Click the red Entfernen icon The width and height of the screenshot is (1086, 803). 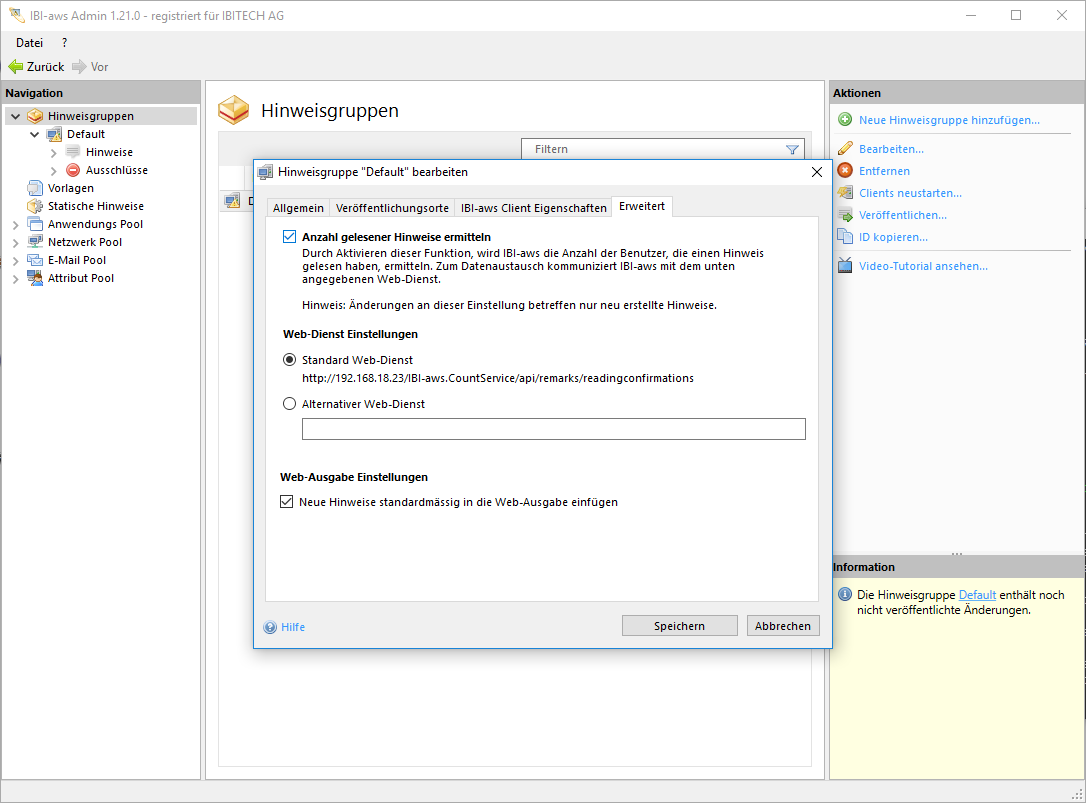pos(845,171)
